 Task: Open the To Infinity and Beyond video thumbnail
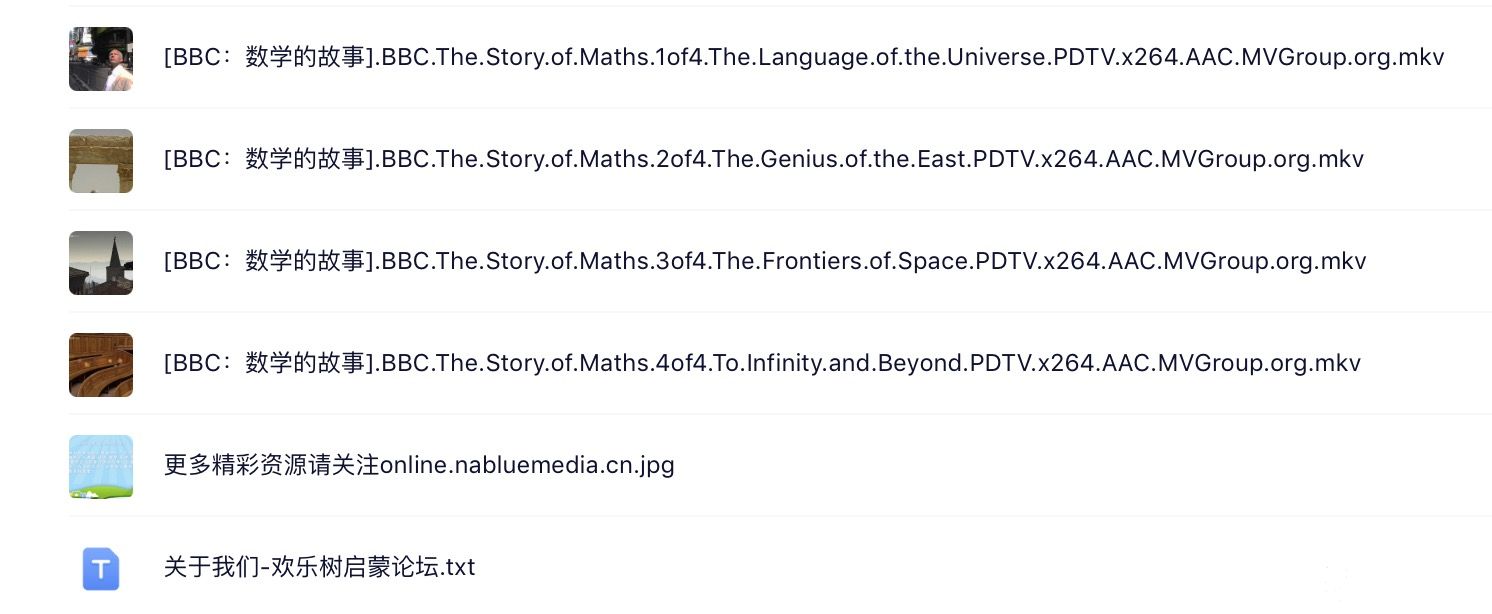click(x=101, y=365)
